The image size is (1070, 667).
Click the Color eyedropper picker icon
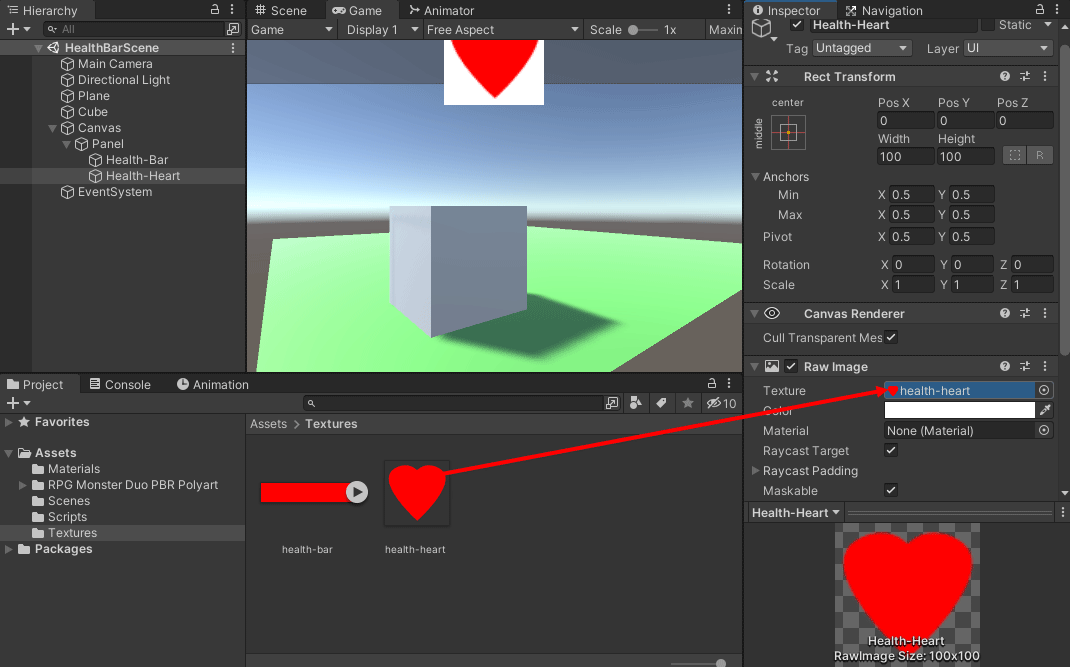[x=1045, y=411]
